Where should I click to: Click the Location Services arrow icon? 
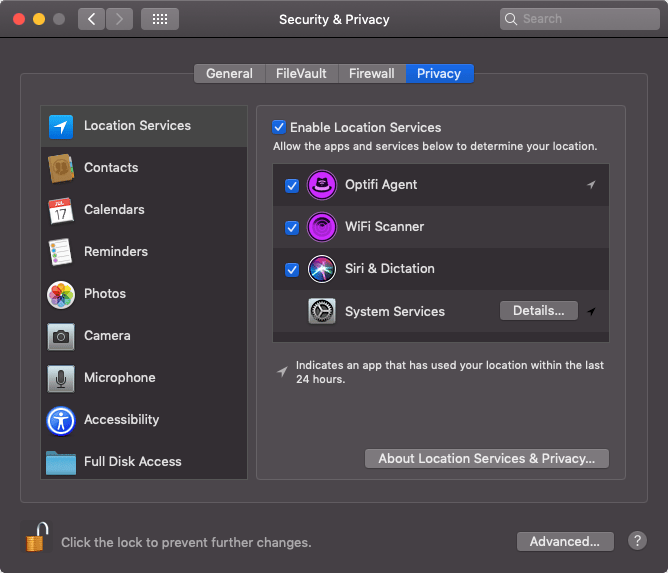[x=60, y=127]
